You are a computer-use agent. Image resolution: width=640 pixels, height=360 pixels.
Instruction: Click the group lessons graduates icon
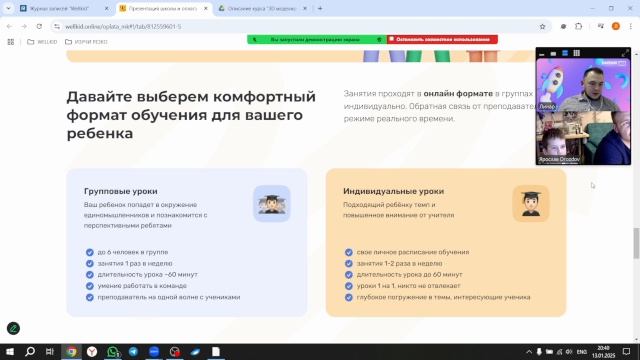(271, 204)
